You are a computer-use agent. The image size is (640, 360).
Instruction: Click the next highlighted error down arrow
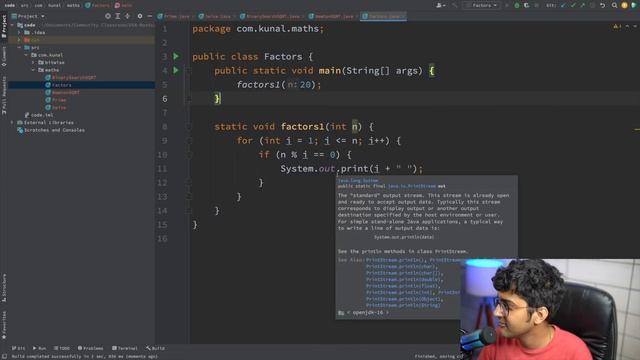coord(635,27)
